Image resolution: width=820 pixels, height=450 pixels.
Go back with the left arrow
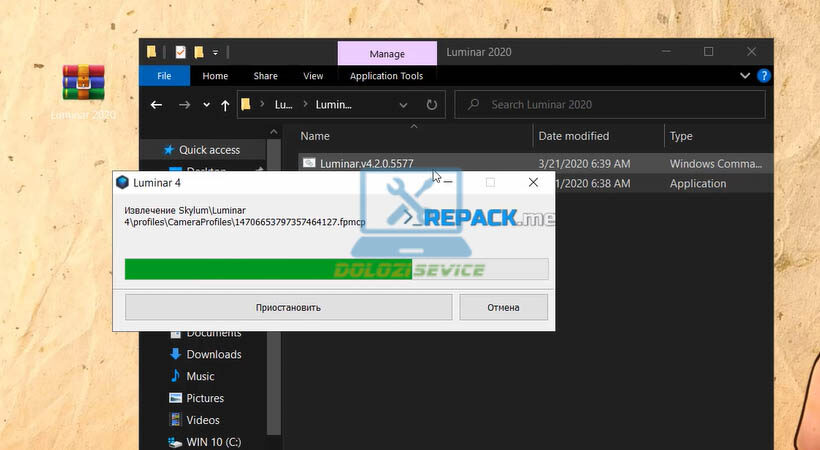[x=156, y=104]
